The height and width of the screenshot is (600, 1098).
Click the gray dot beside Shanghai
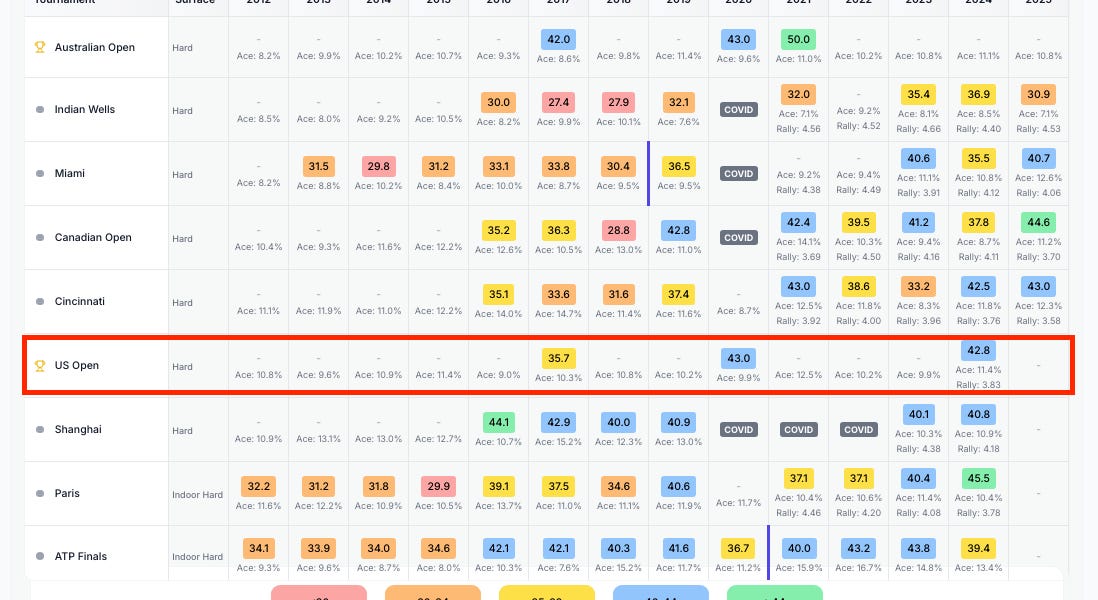pyautogui.click(x=40, y=429)
